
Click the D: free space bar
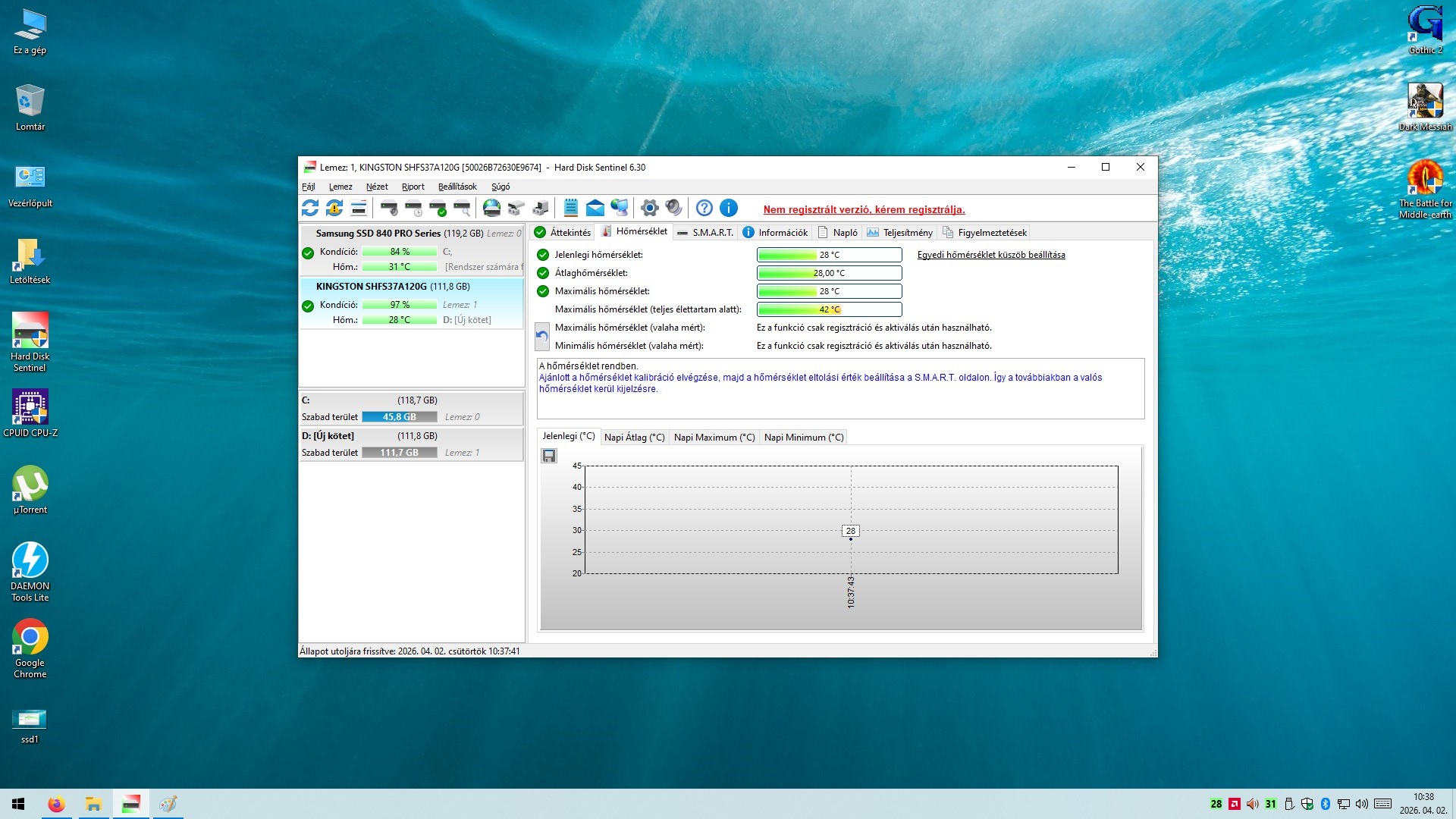coord(400,453)
